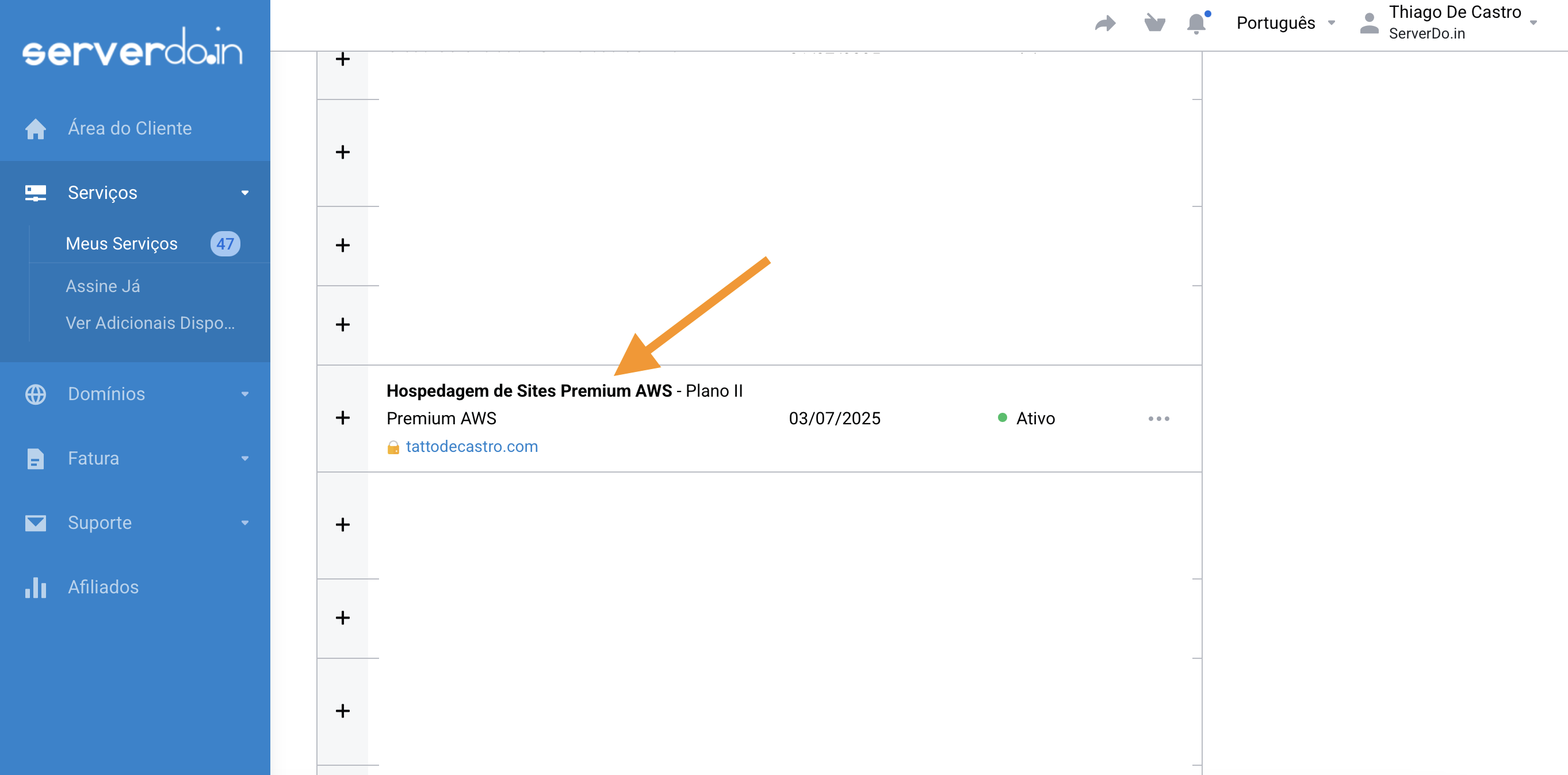The width and height of the screenshot is (1568, 775).
Task: Open the Meus Serviços submenu item
Action: 122,244
